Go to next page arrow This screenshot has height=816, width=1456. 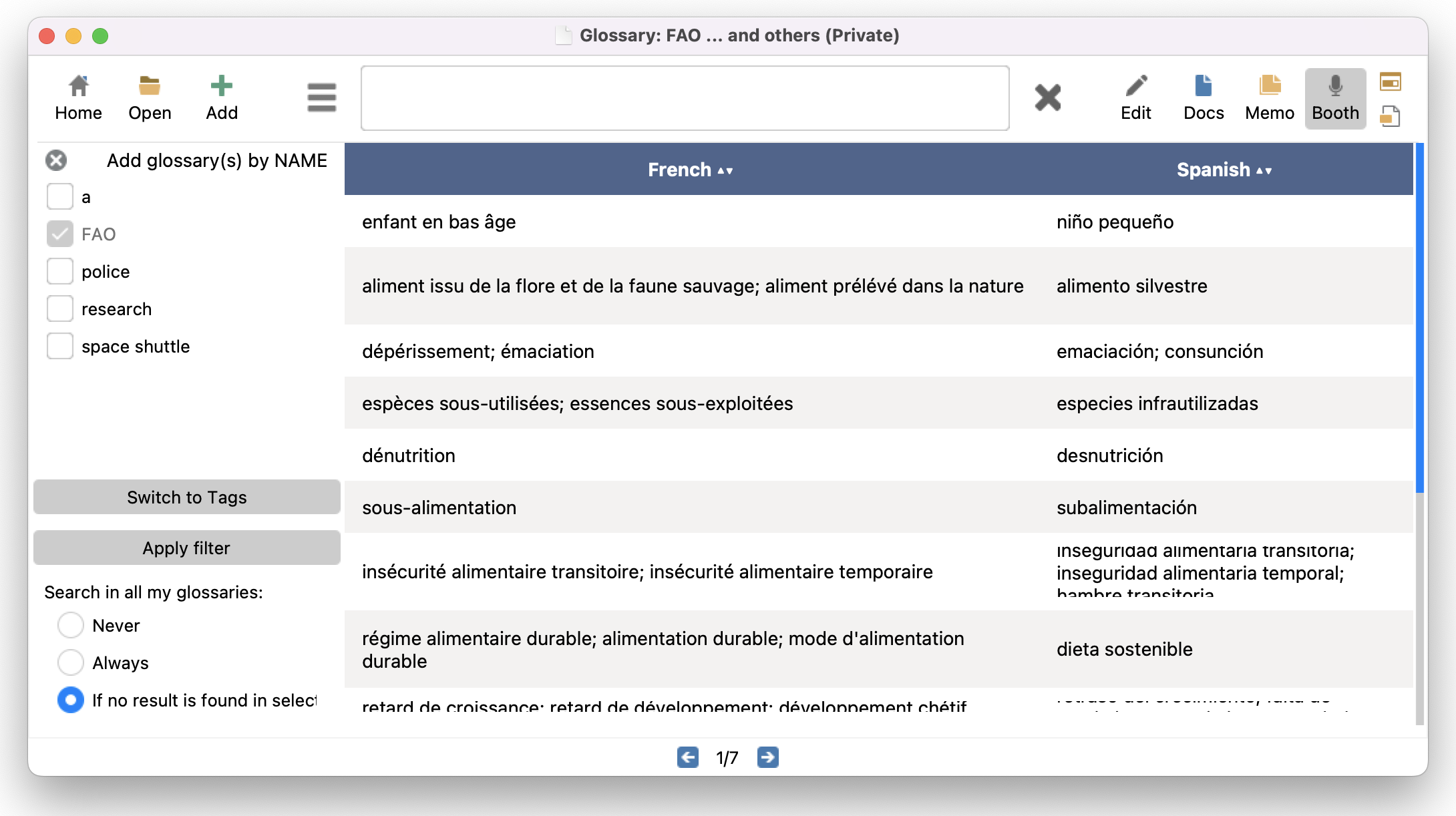click(767, 757)
